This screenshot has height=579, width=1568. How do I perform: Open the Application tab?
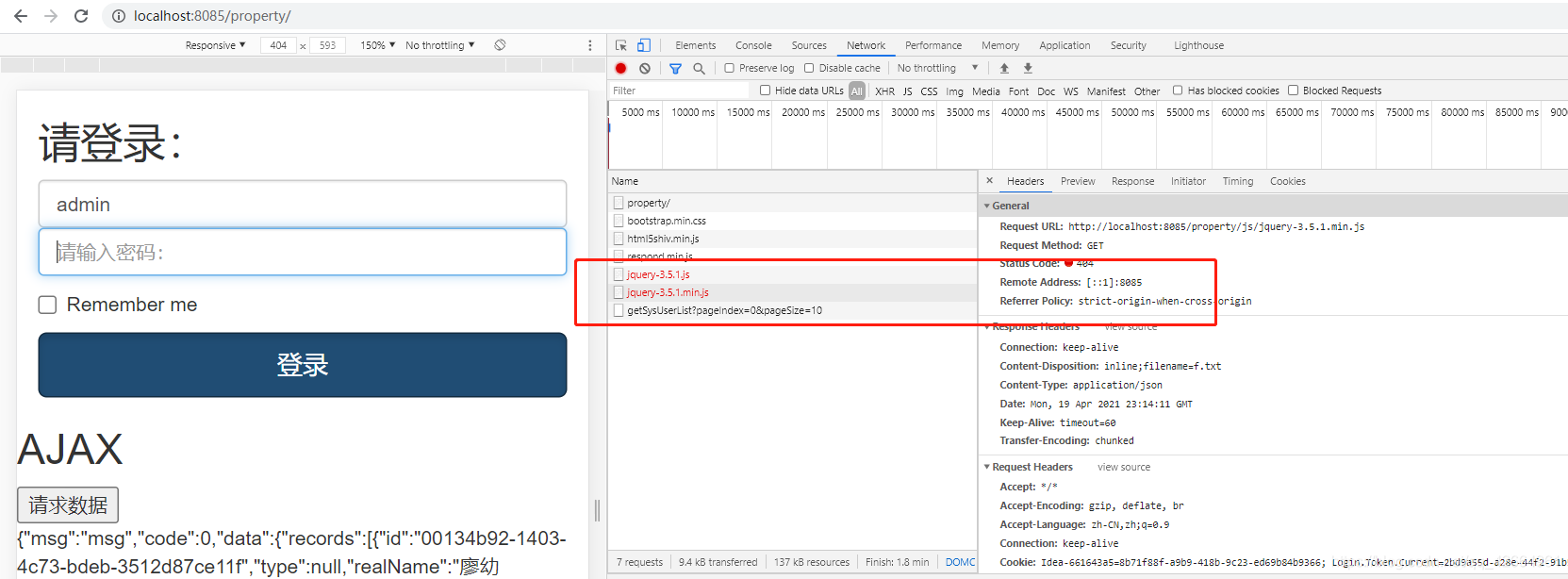(x=1065, y=45)
